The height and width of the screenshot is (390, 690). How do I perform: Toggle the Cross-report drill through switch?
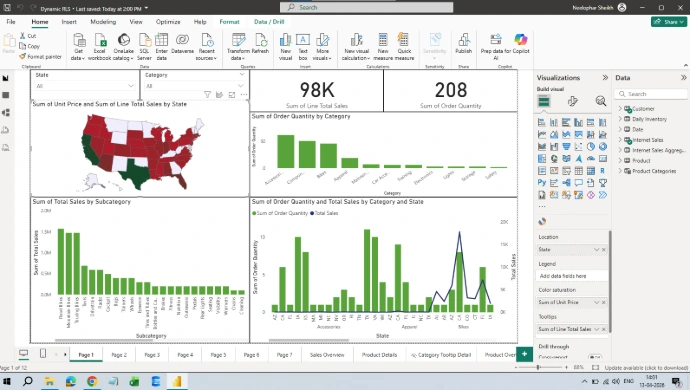[595, 357]
